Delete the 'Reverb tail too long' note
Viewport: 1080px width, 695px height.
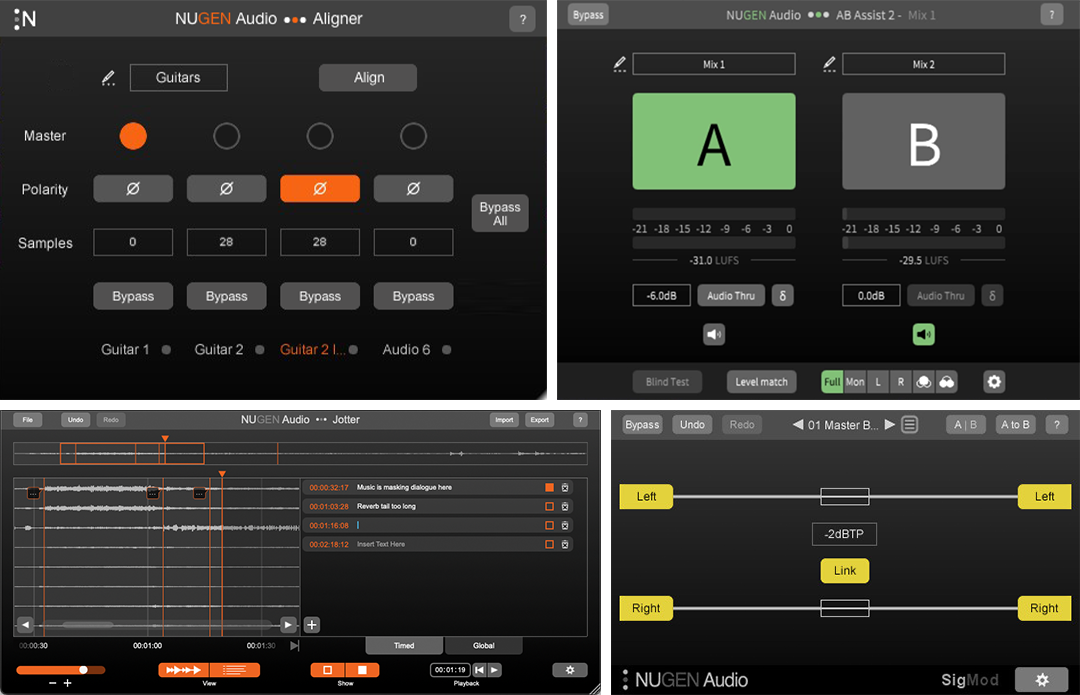(565, 506)
